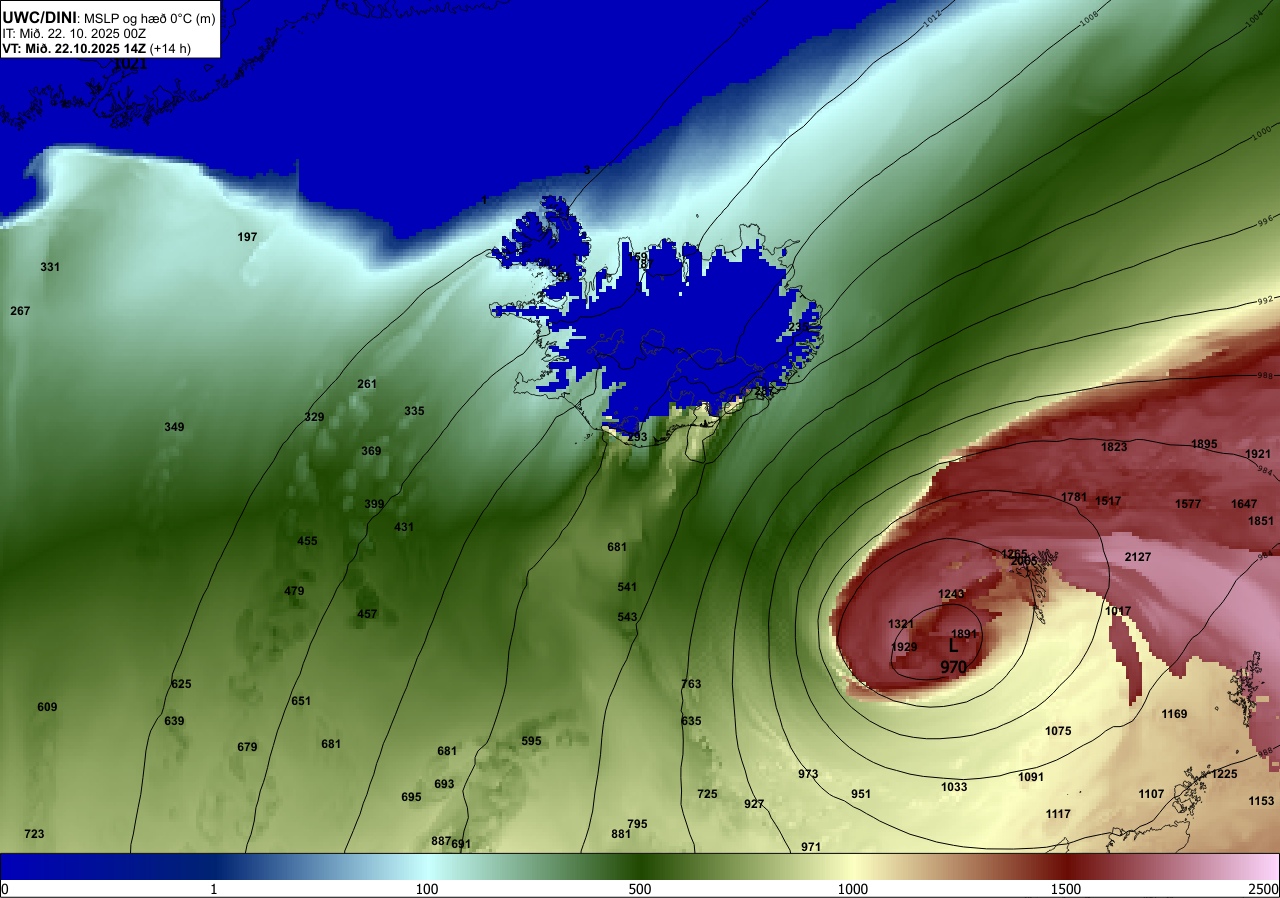Click the height value '951'
Image resolution: width=1280 pixels, height=898 pixels.
[x=861, y=794]
